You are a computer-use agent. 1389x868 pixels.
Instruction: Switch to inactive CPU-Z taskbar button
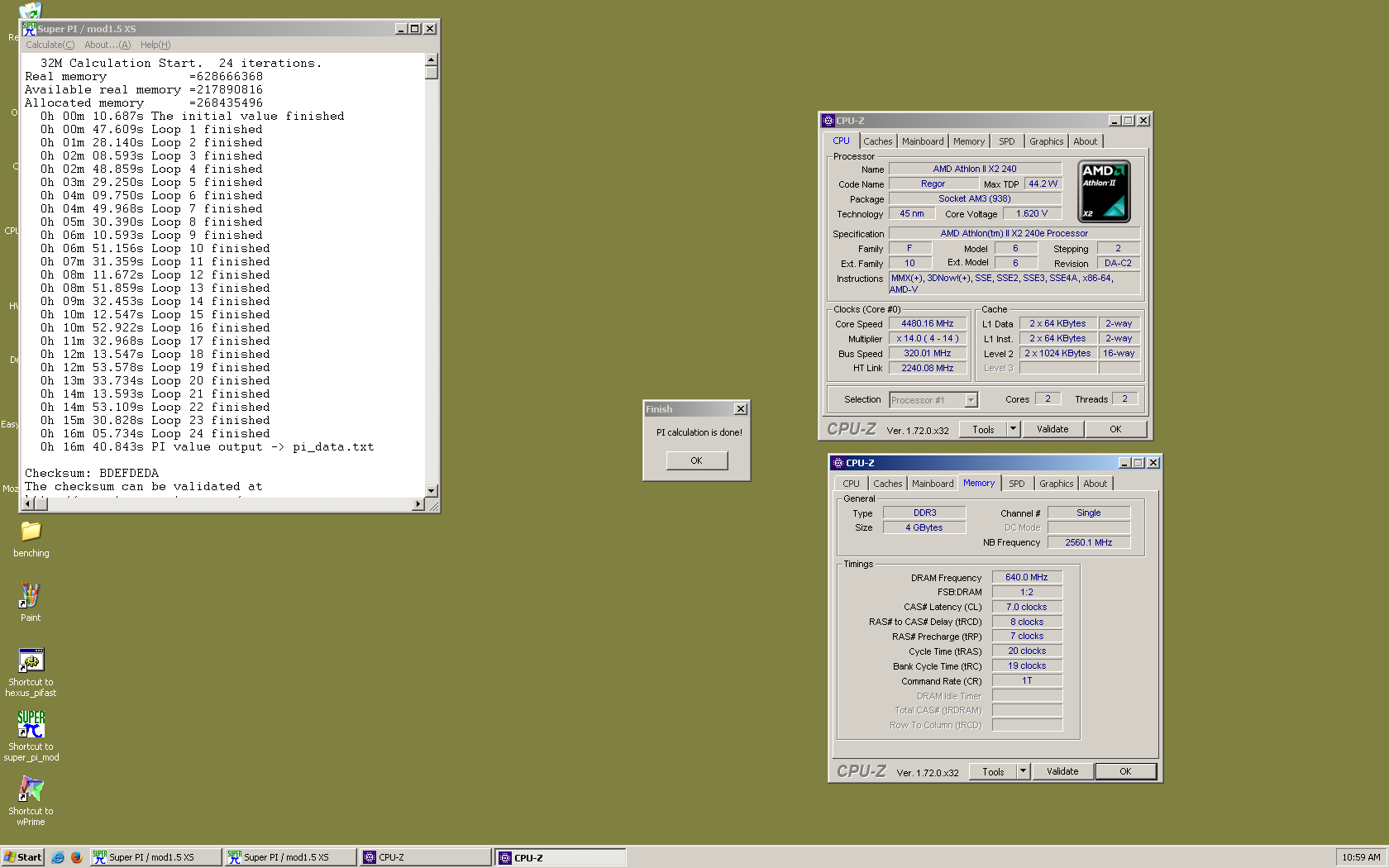425,857
